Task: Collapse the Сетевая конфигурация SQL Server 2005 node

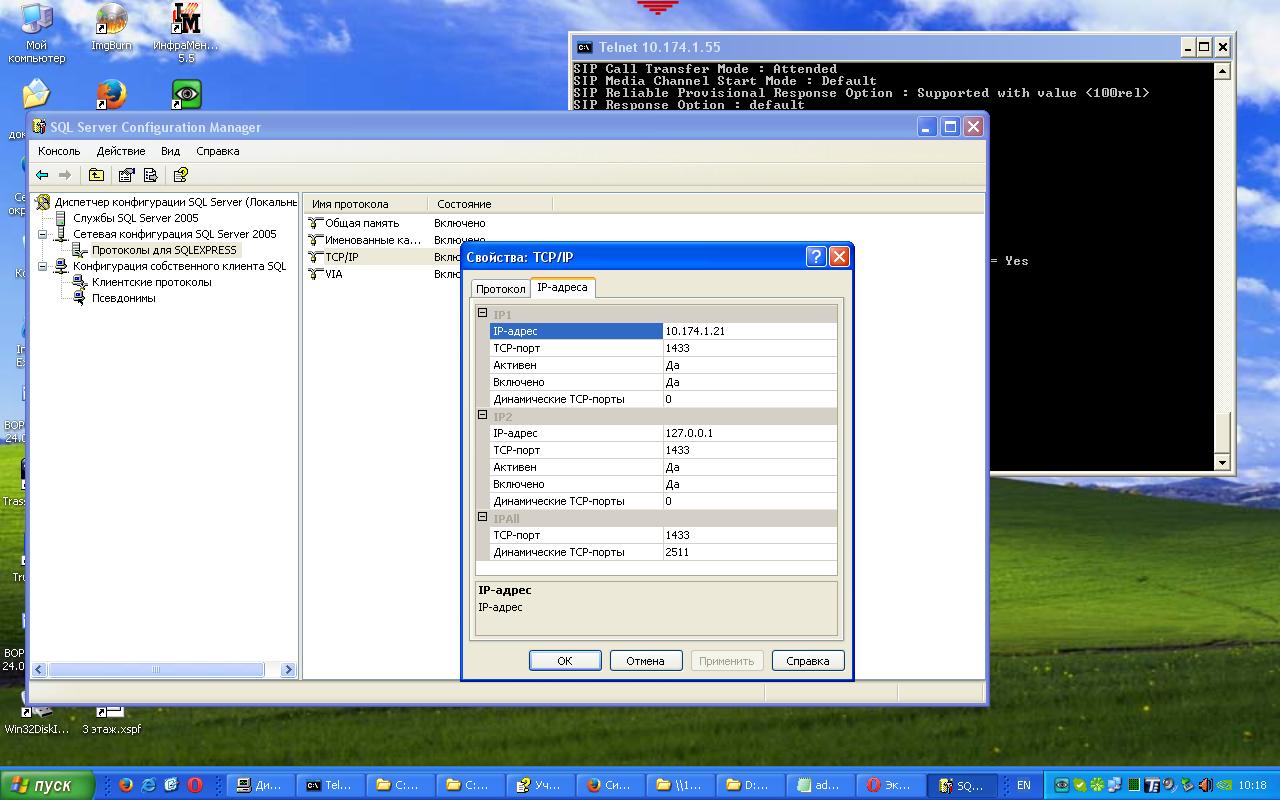Action: point(43,234)
